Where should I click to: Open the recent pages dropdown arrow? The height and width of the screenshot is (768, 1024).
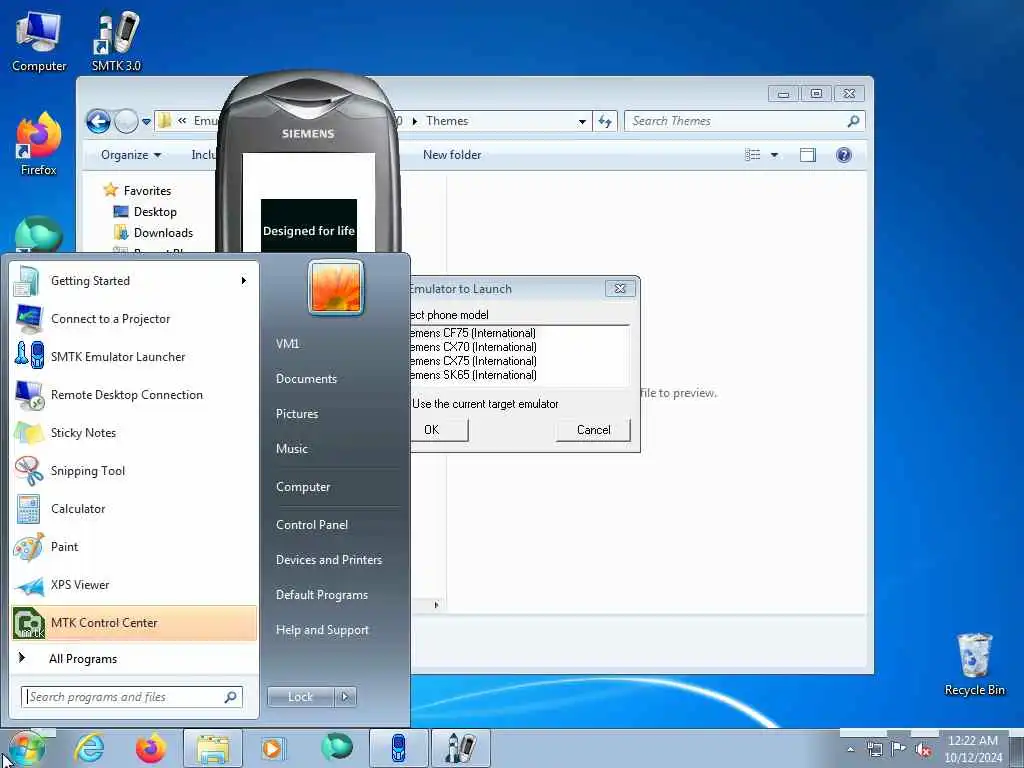[x=146, y=121]
